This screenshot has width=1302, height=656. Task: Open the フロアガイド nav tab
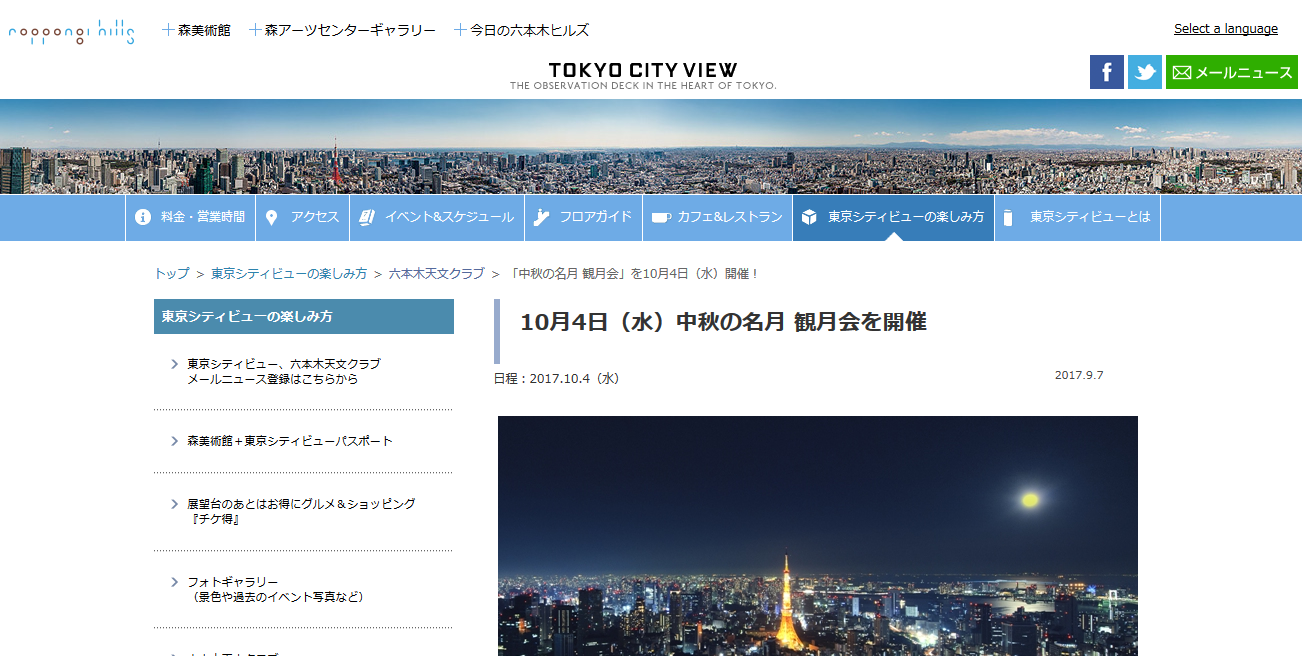point(584,217)
